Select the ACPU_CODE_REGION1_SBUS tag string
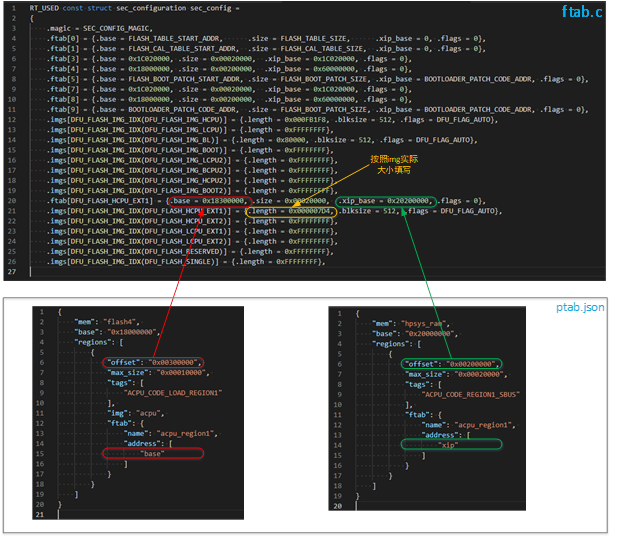This screenshot has width=624, height=539. click(468, 393)
